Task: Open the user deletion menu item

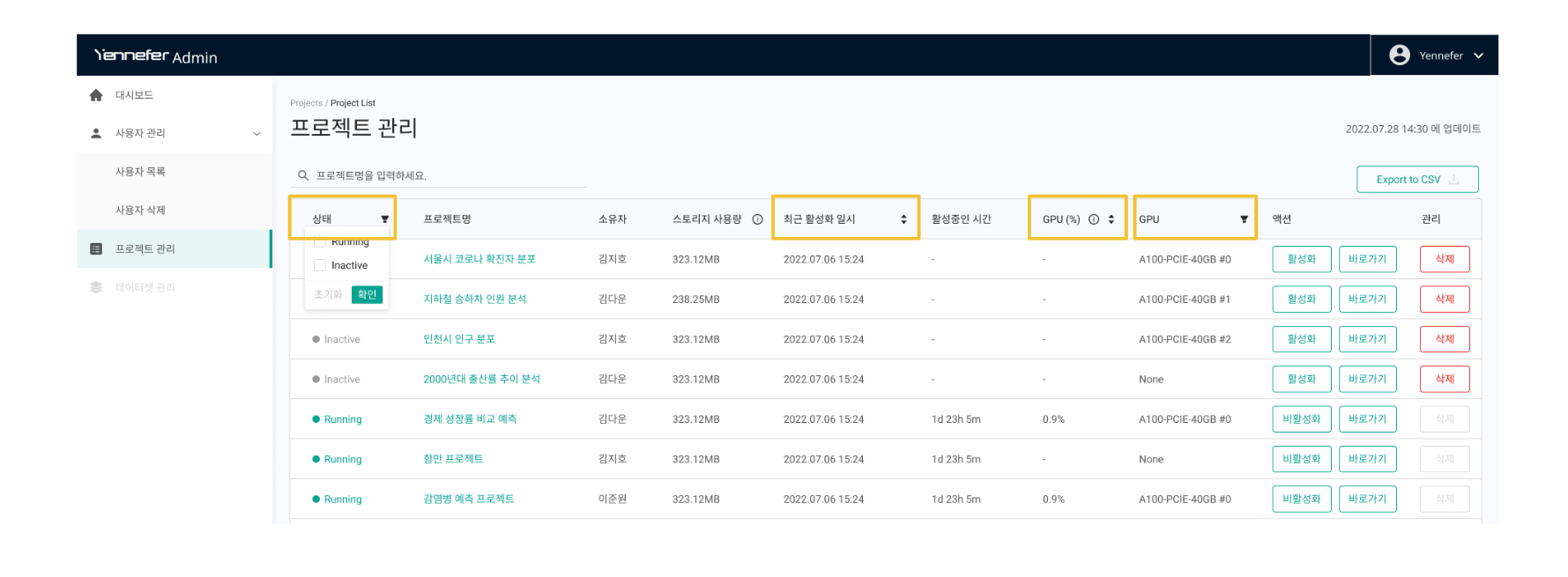Action: click(140, 211)
